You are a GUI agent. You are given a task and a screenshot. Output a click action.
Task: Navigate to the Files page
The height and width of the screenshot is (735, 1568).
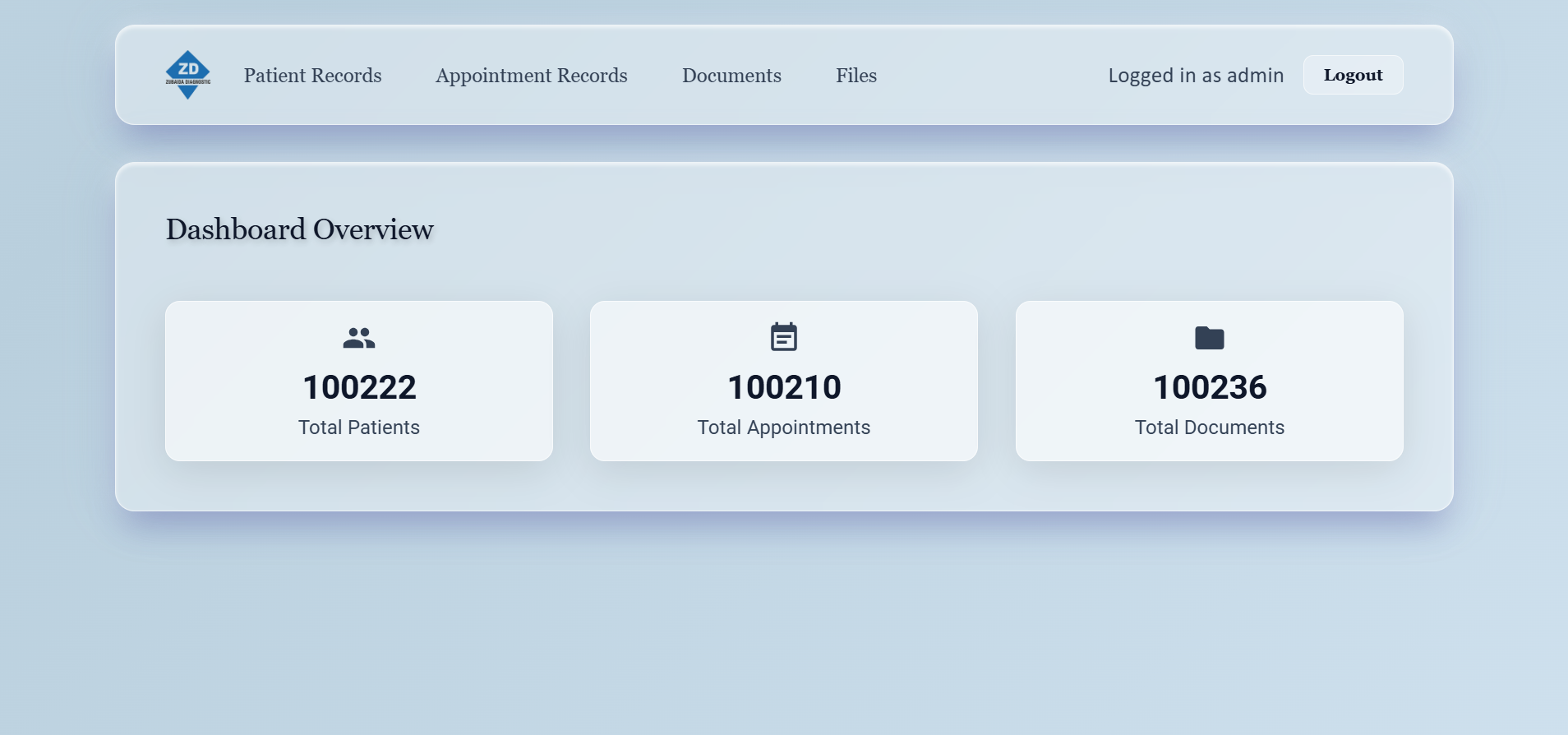click(x=856, y=76)
